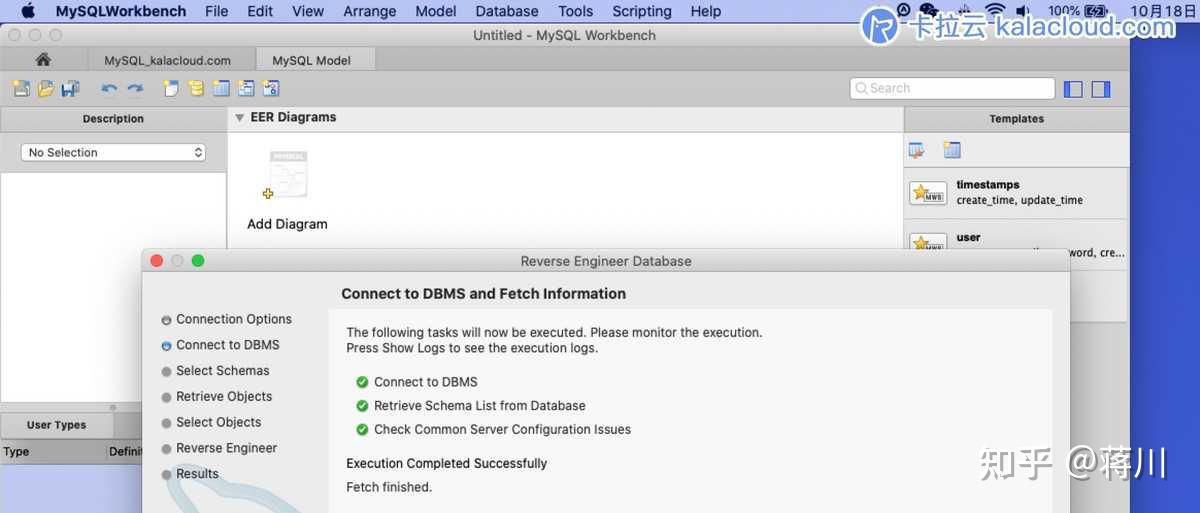This screenshot has height=513, width=1200.
Task: Open the File menu
Action: 216,11
